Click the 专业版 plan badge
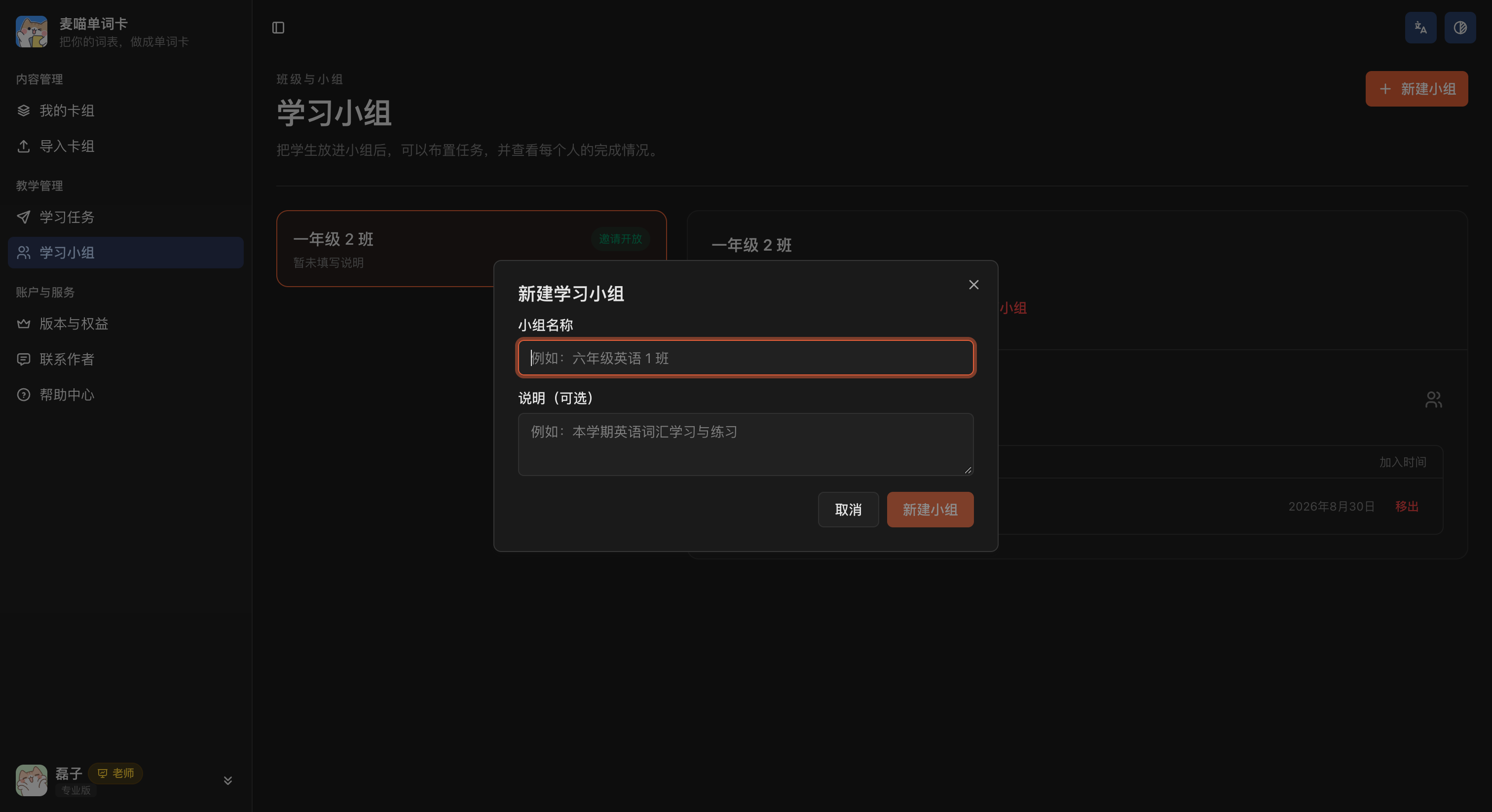 click(x=76, y=790)
